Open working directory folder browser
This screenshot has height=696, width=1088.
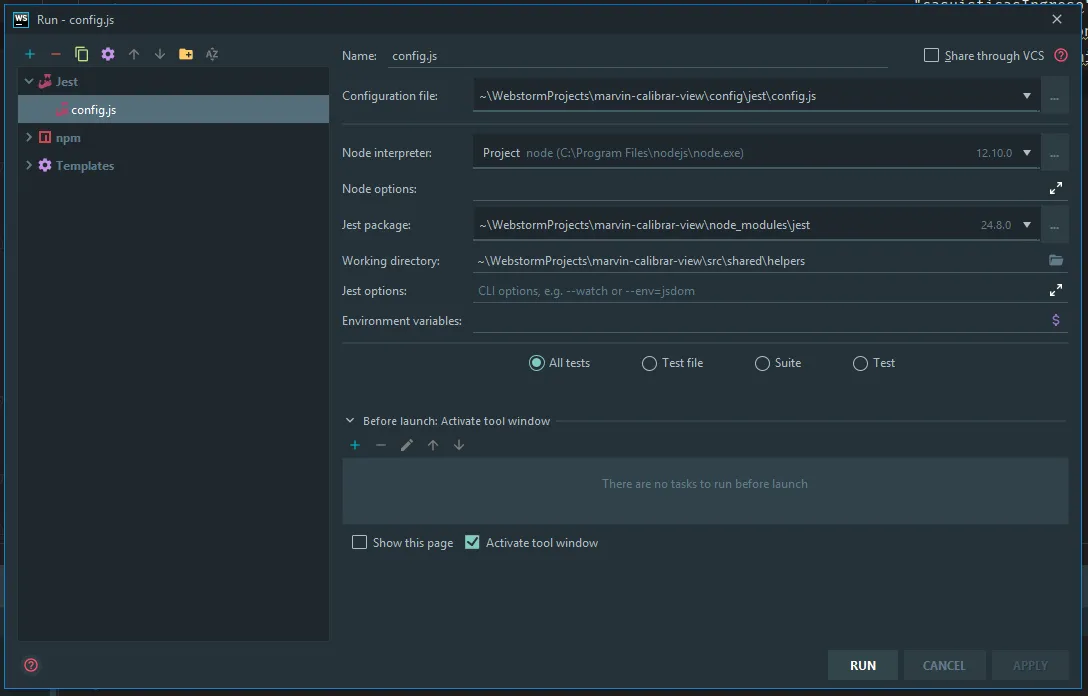(x=1055, y=260)
